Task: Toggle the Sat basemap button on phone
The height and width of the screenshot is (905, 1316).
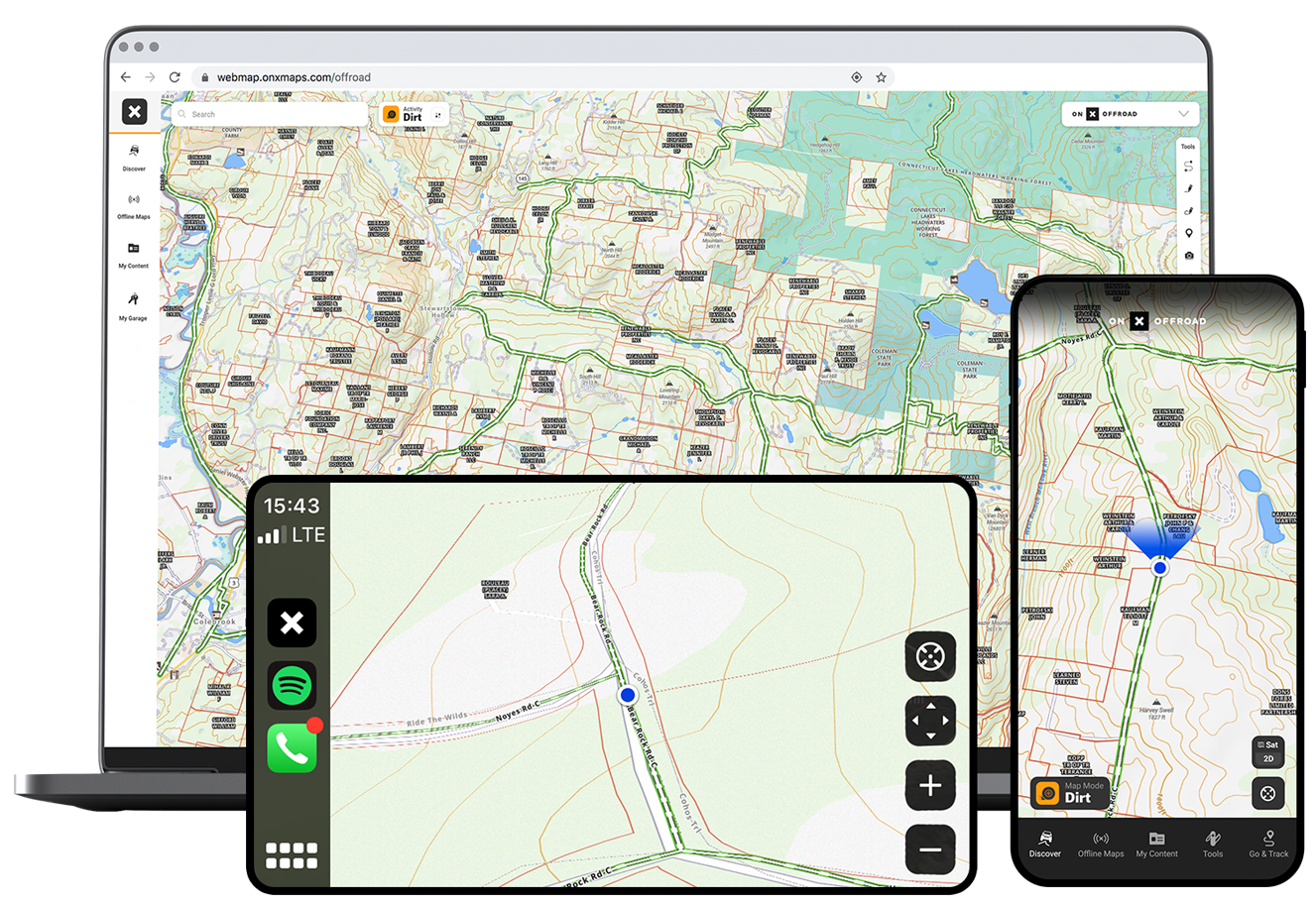Action: [x=1268, y=744]
